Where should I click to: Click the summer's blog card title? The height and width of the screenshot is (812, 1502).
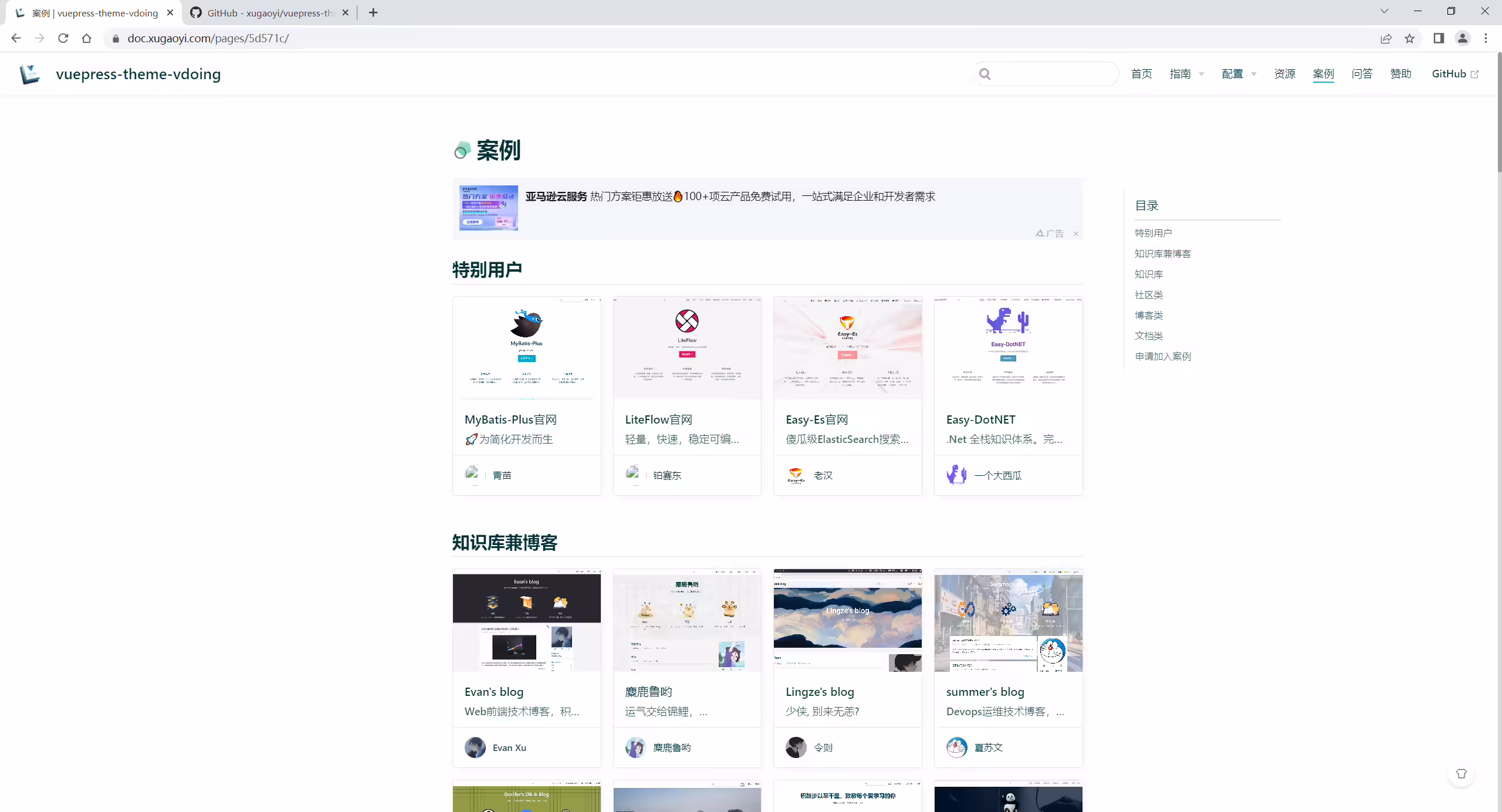(985, 692)
